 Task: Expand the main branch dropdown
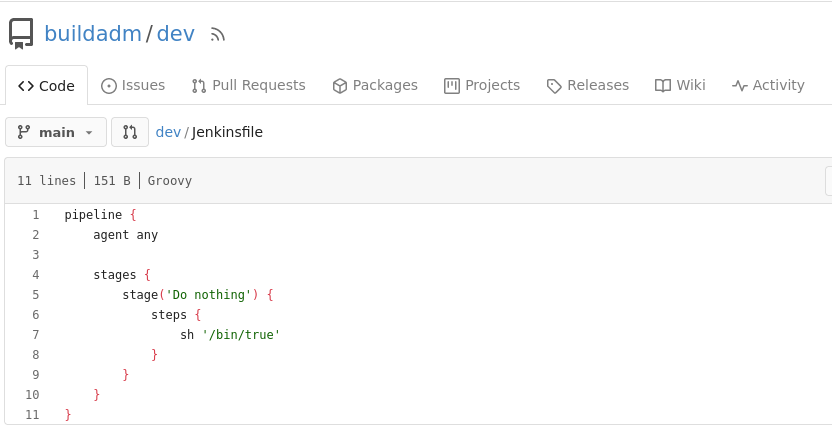coord(56,132)
